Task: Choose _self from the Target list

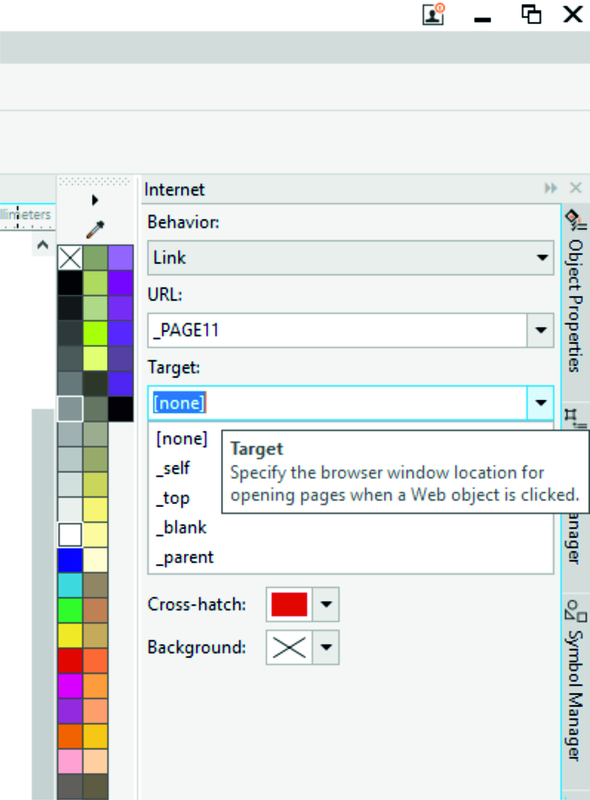Action: pos(173,468)
